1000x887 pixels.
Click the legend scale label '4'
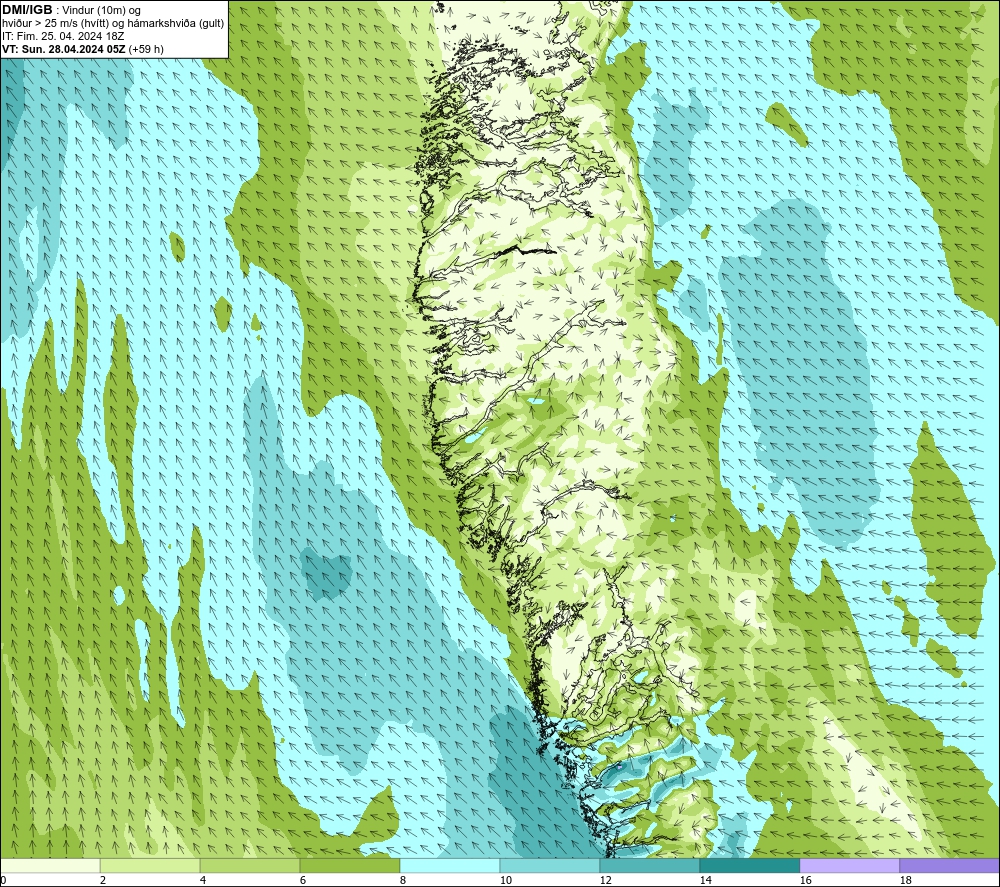203,881
